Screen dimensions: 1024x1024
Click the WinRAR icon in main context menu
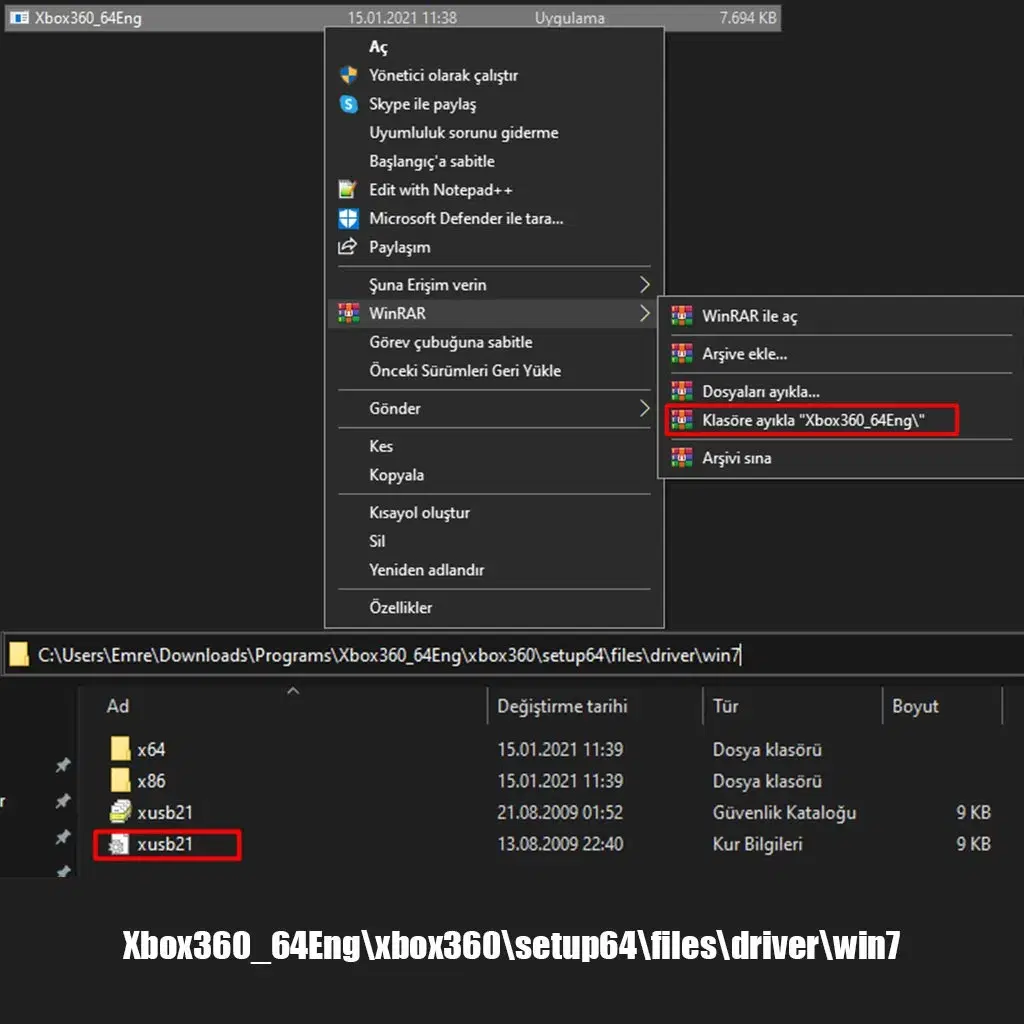(348, 313)
